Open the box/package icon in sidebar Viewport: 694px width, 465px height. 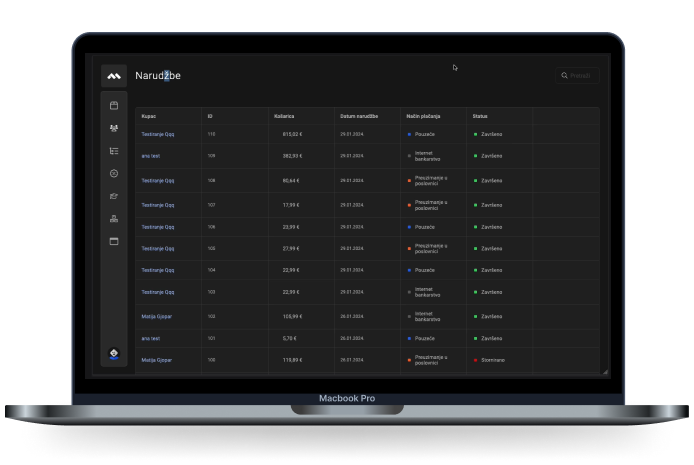pos(114,105)
